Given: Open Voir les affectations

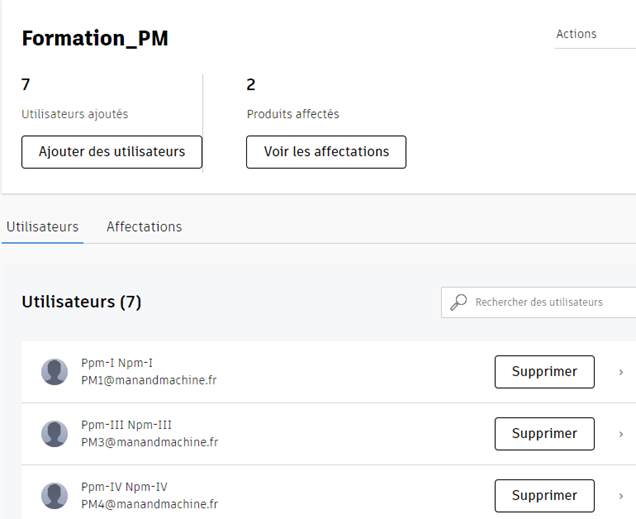Looking at the screenshot, I should pyautogui.click(x=326, y=152).
